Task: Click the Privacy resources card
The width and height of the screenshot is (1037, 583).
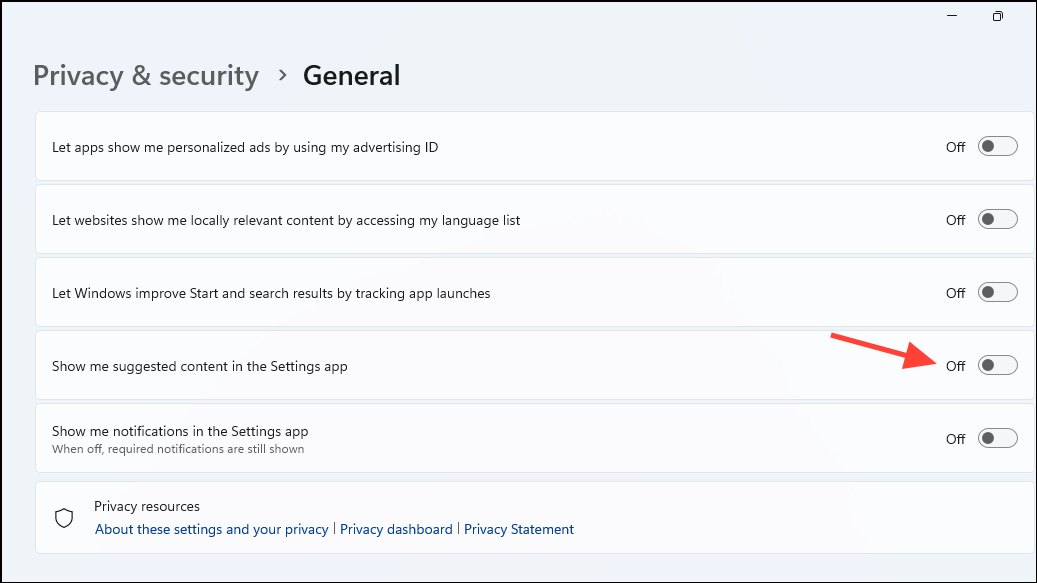Action: tap(500, 518)
